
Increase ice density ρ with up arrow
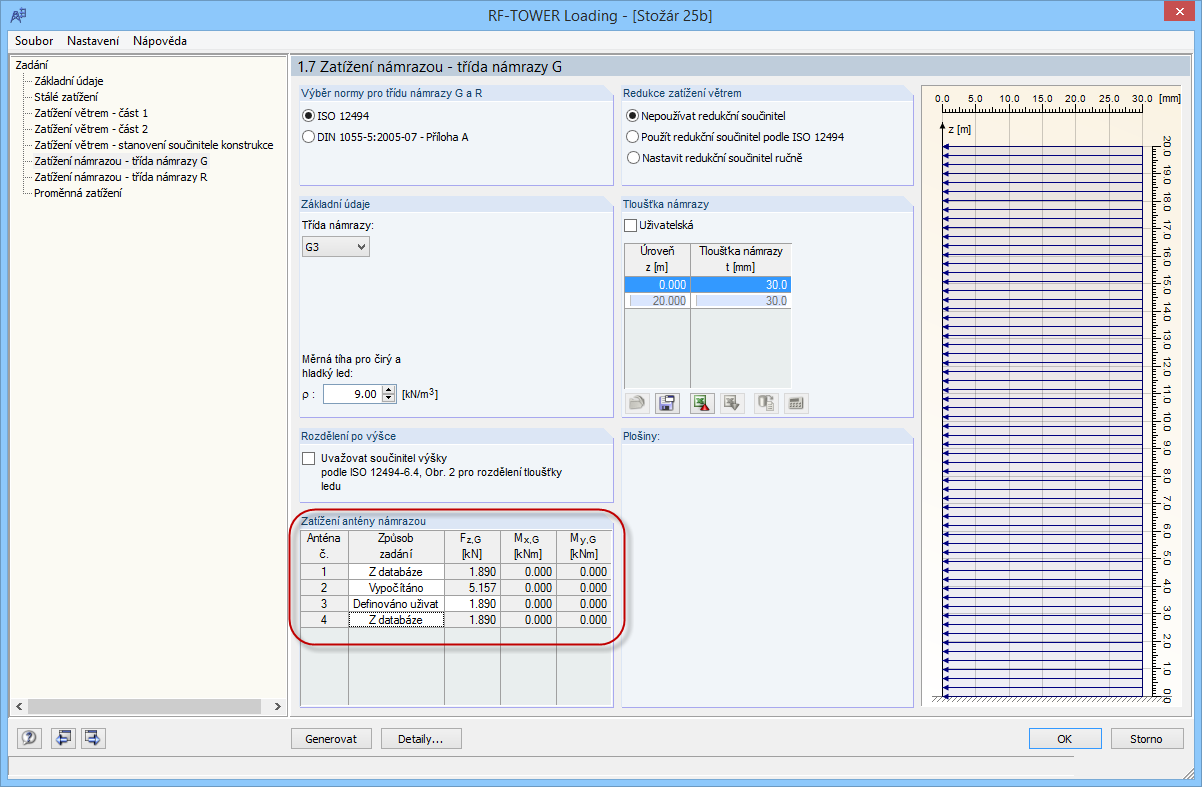[389, 390]
